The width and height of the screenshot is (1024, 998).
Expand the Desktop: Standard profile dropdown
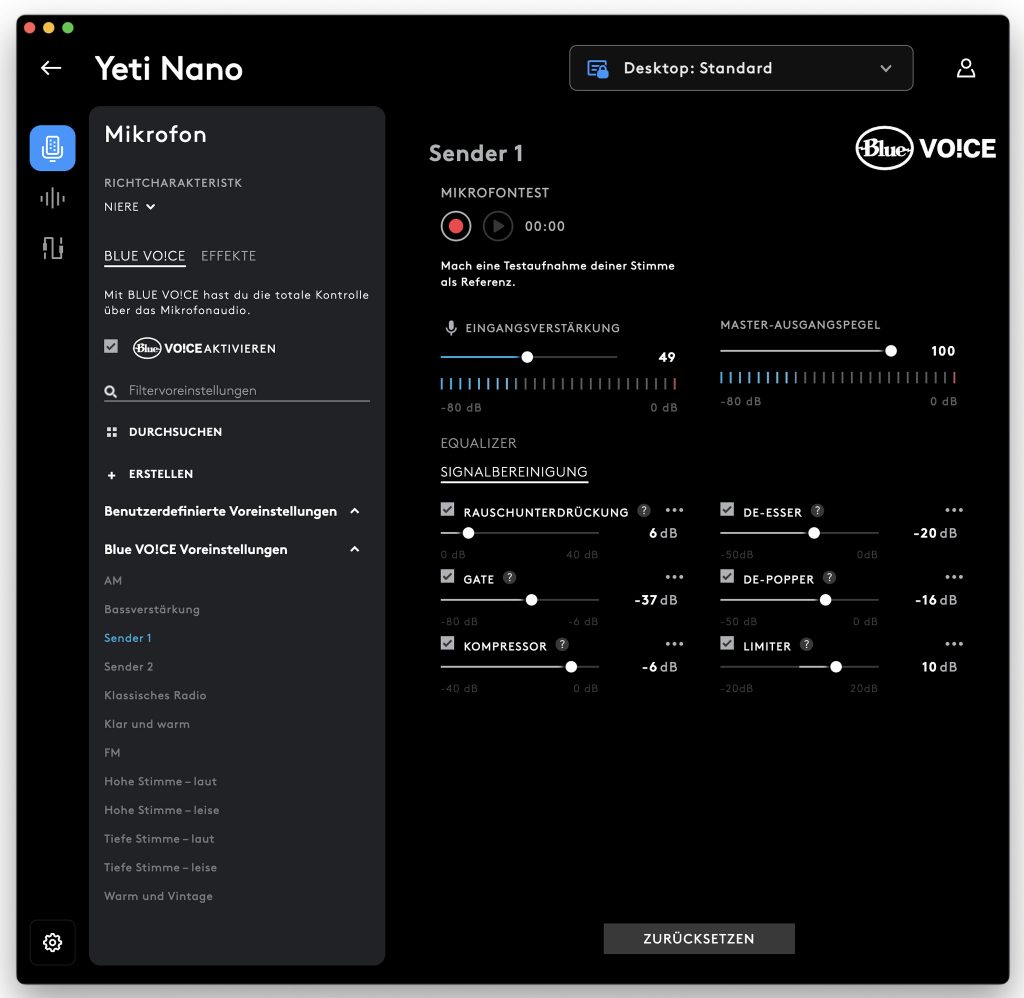741,68
